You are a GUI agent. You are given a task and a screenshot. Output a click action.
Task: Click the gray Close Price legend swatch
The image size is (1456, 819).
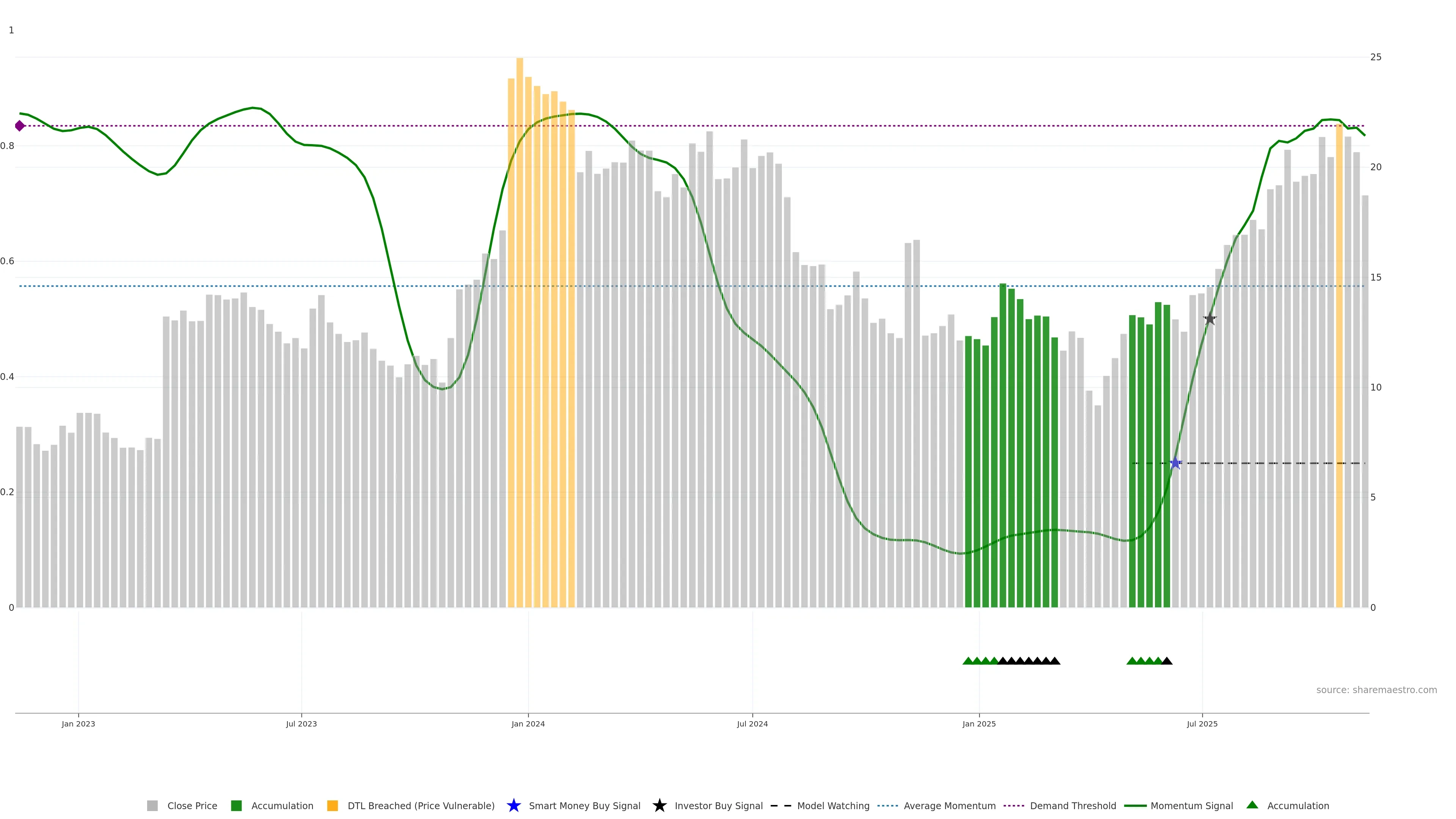pyautogui.click(x=152, y=805)
